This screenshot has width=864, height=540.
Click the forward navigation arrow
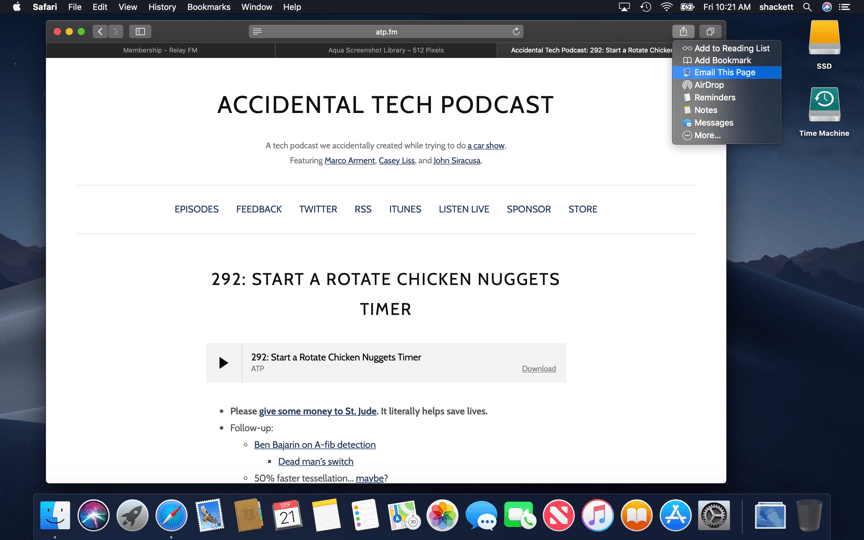pyautogui.click(x=116, y=31)
